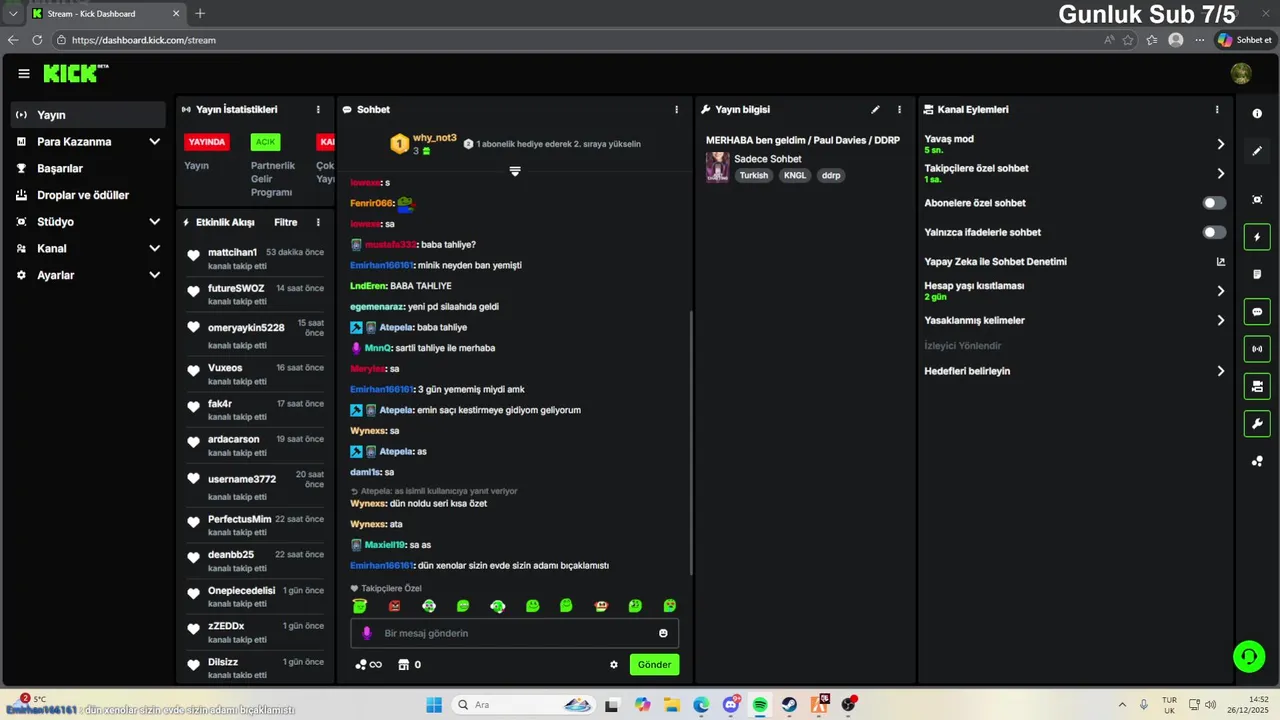Open the profile avatar in the top right

coord(1241,73)
